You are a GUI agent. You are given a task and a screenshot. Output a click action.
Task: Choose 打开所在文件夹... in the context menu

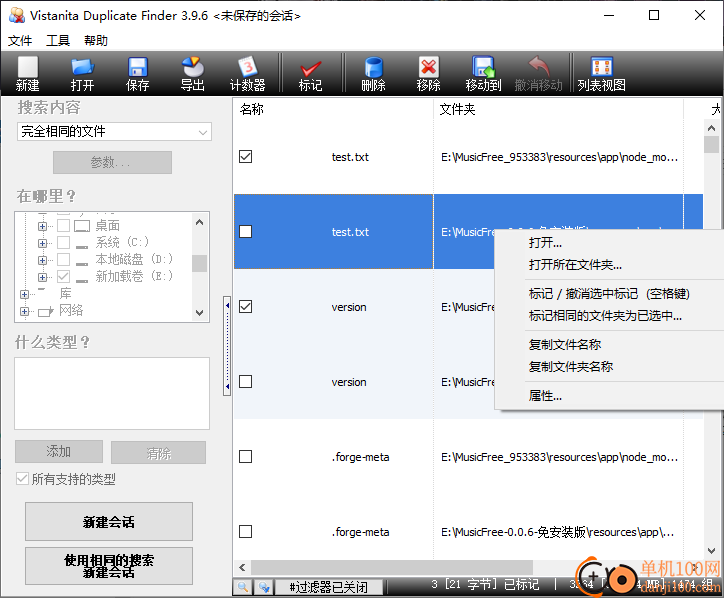[x=609, y=265]
